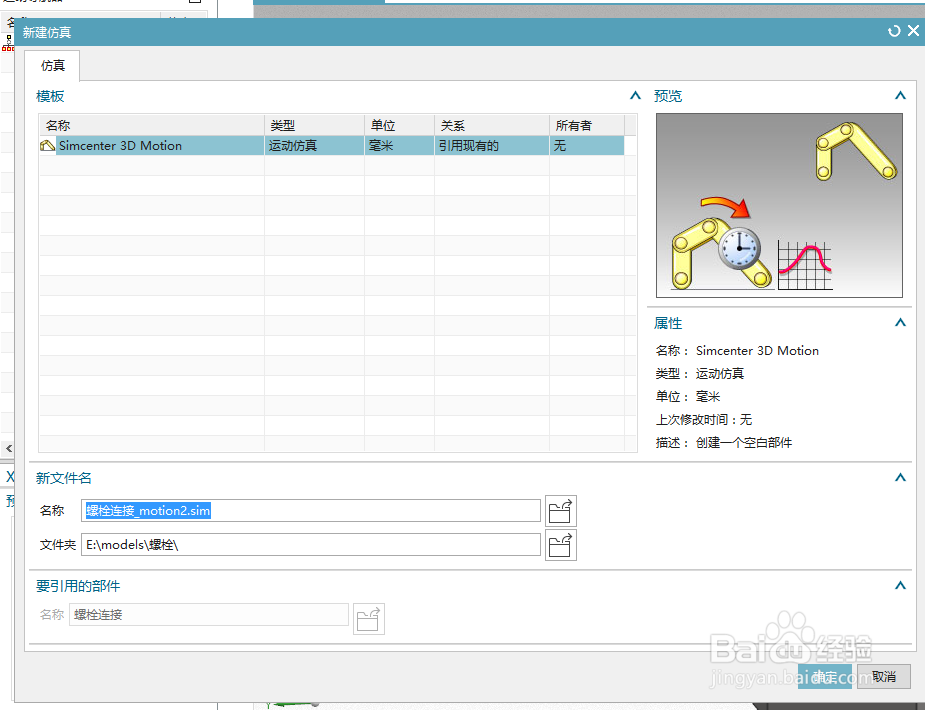
Task: Sort templates by 单位 column header
Action: pos(399,125)
